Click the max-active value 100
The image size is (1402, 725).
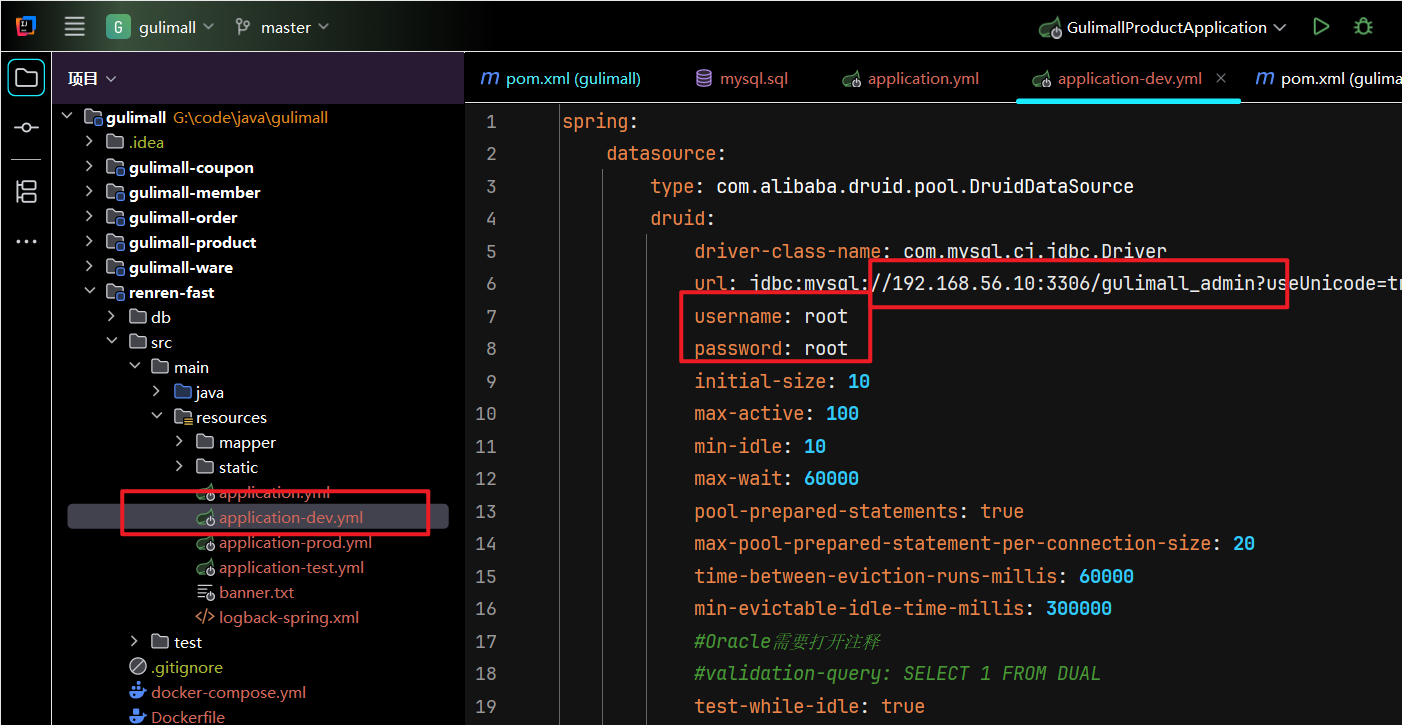[843, 413]
